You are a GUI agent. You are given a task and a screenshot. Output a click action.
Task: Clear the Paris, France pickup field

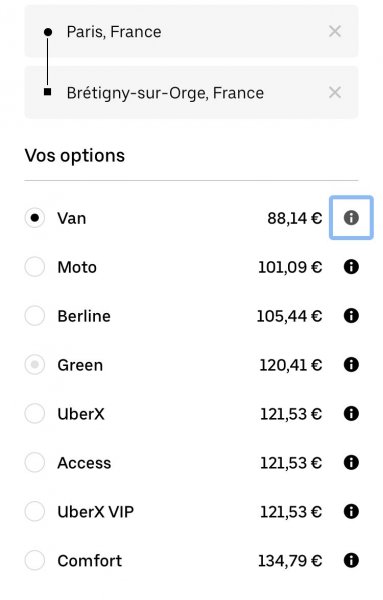pos(335,31)
